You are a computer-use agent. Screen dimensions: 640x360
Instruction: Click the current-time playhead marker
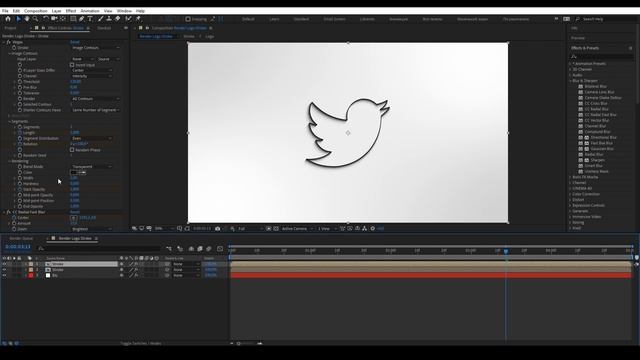tap(506, 251)
